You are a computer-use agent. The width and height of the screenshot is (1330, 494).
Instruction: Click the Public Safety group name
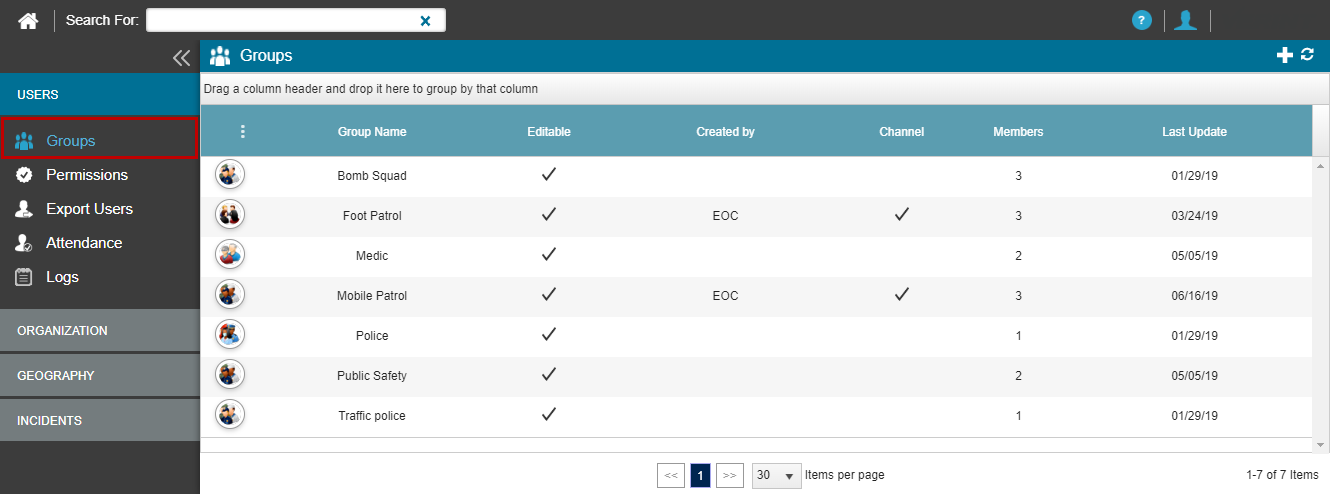(x=372, y=376)
